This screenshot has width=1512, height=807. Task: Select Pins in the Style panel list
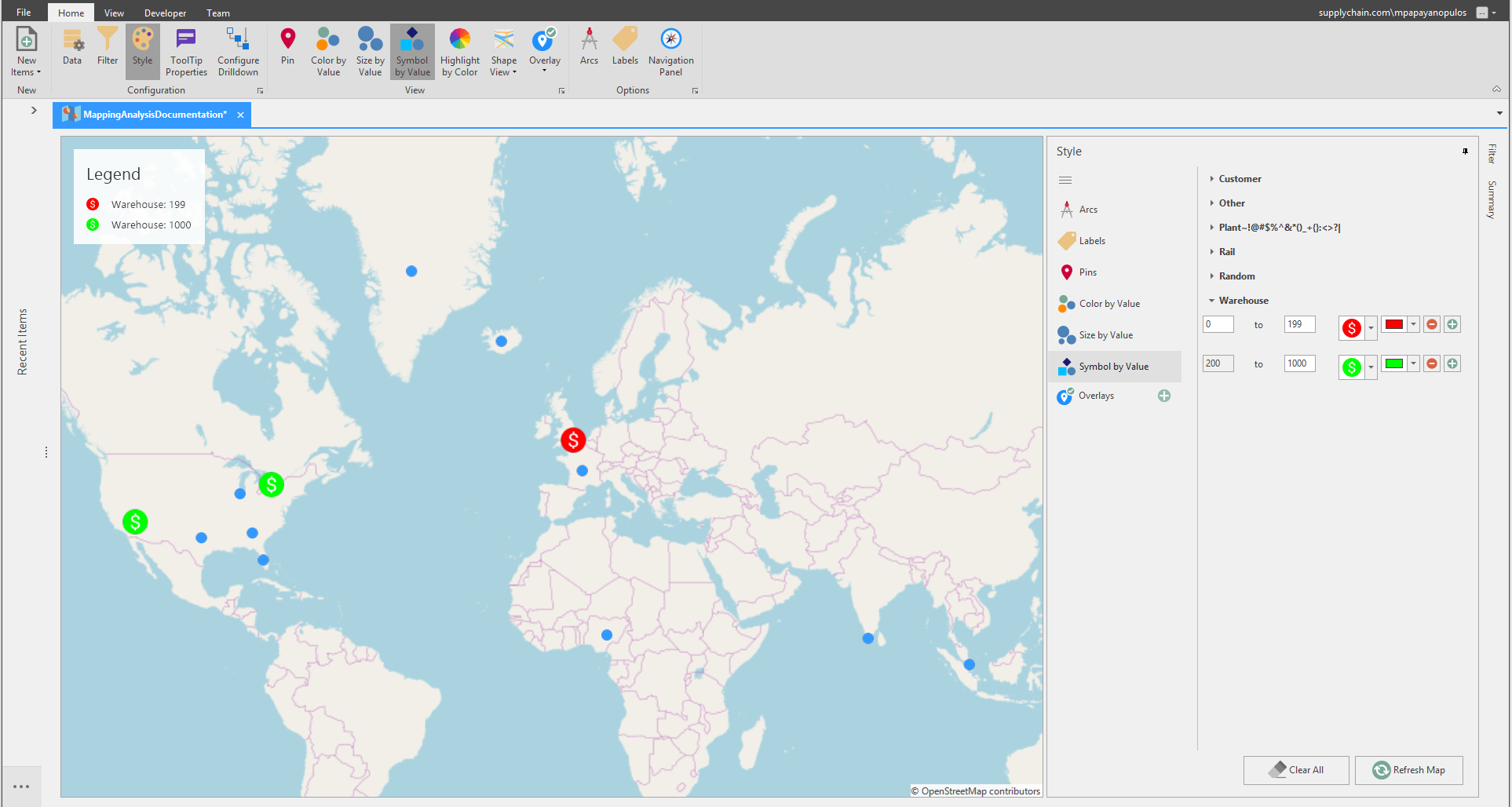tap(1115, 272)
